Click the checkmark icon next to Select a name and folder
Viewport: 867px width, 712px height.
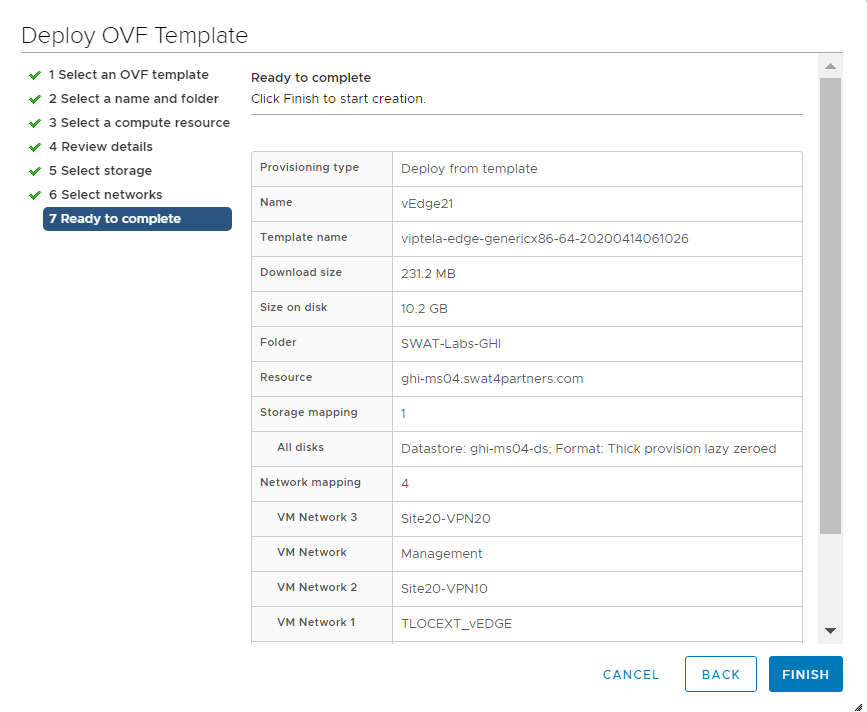pos(35,99)
